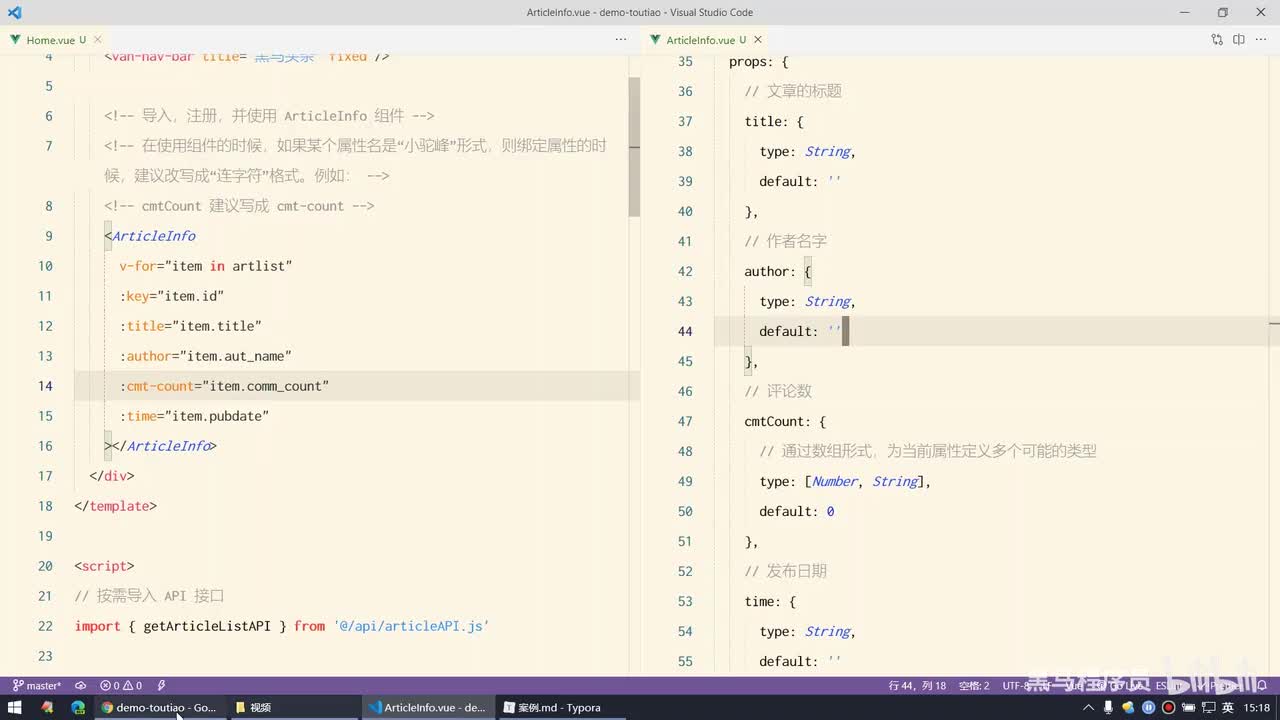The image size is (1280, 720).
Task: Click the lightning bolt status bar icon
Action: (x=161, y=686)
